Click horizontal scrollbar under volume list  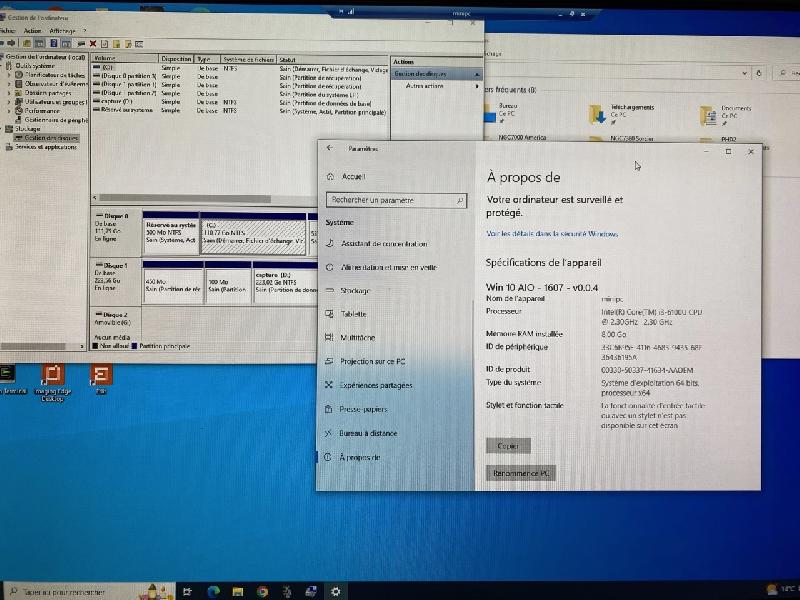tap(185, 198)
